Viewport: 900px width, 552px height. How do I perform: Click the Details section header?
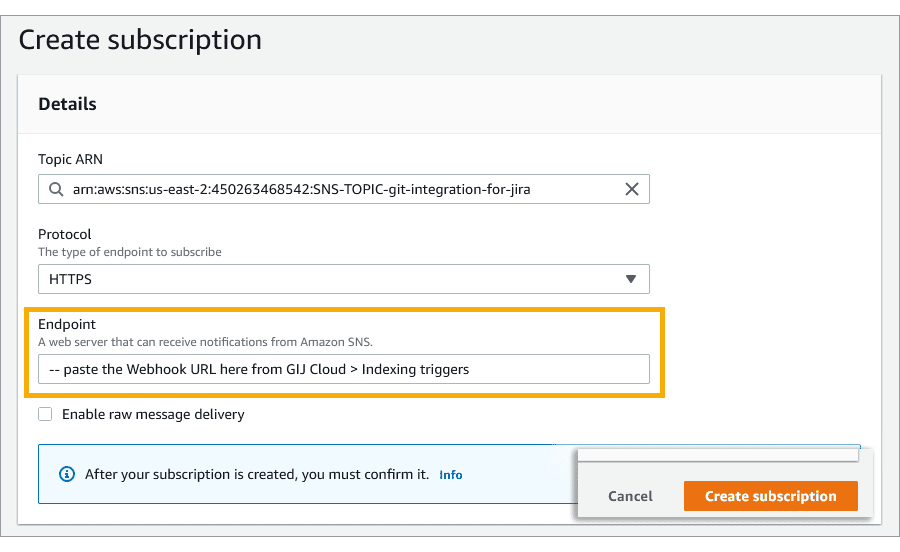(x=67, y=104)
